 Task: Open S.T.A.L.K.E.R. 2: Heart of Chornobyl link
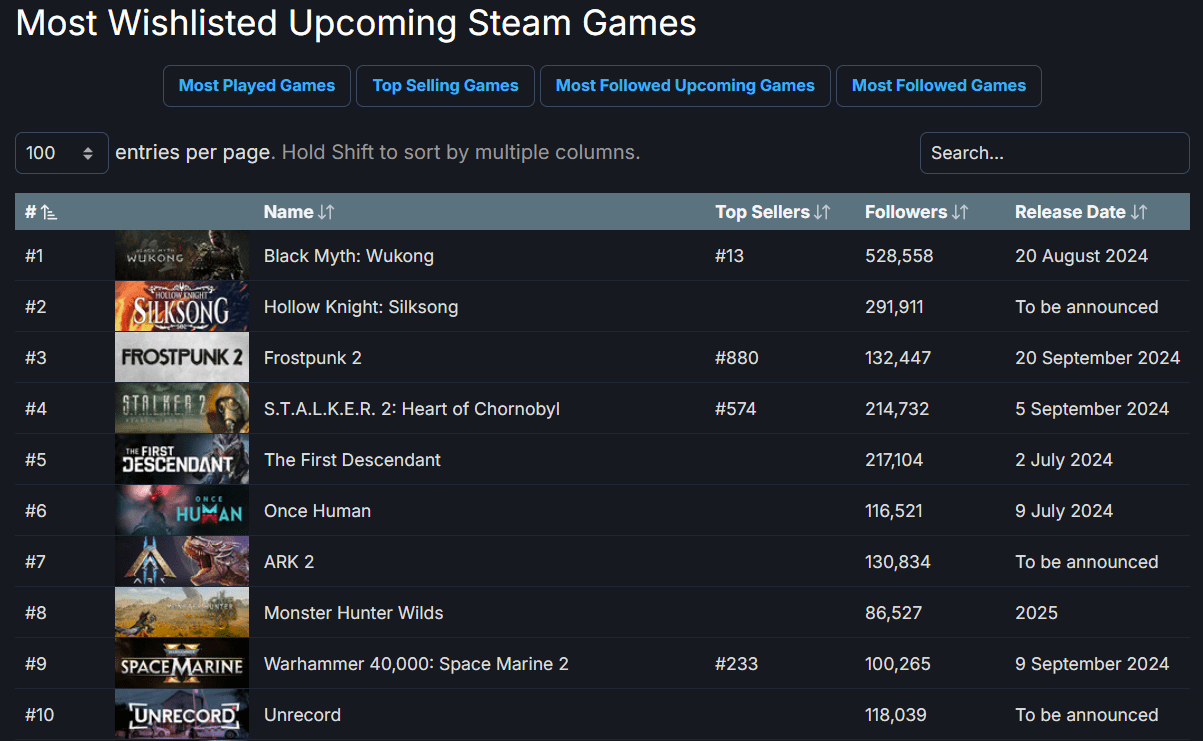[412, 409]
